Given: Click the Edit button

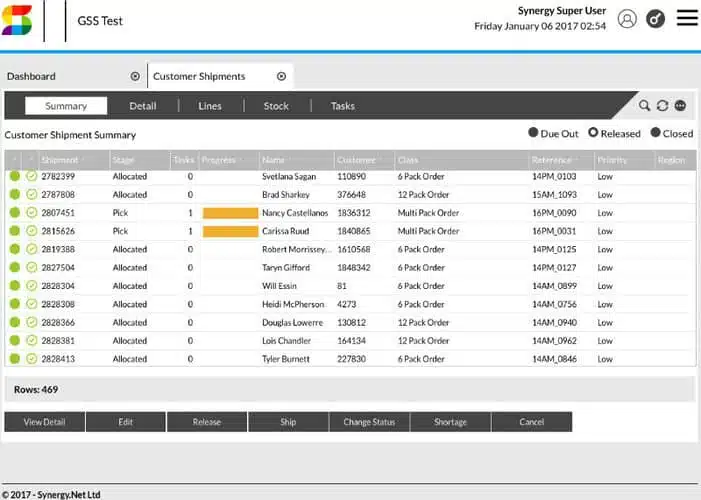Looking at the screenshot, I should pyautogui.click(x=126, y=422).
